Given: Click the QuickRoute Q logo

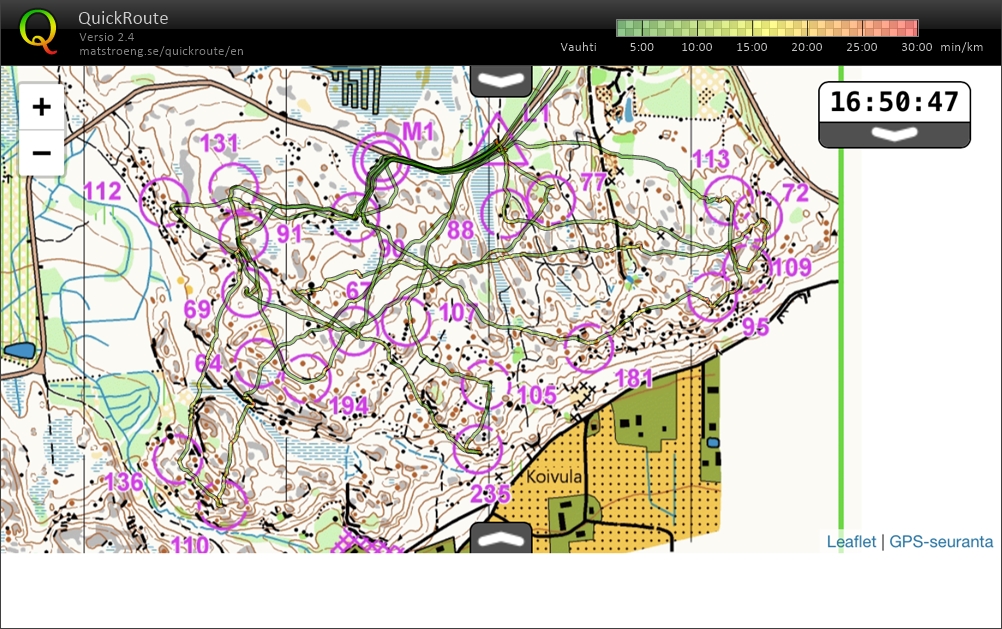Looking at the screenshot, I should 38,30.
